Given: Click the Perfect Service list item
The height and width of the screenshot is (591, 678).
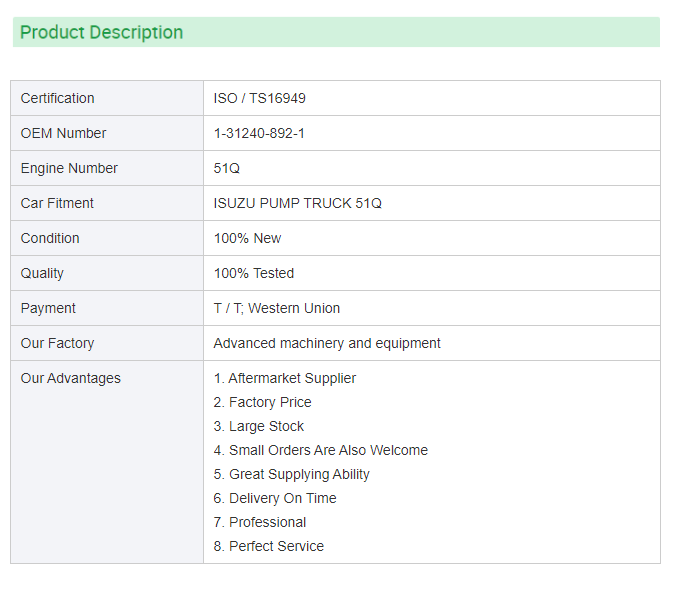Looking at the screenshot, I should coord(269,546).
